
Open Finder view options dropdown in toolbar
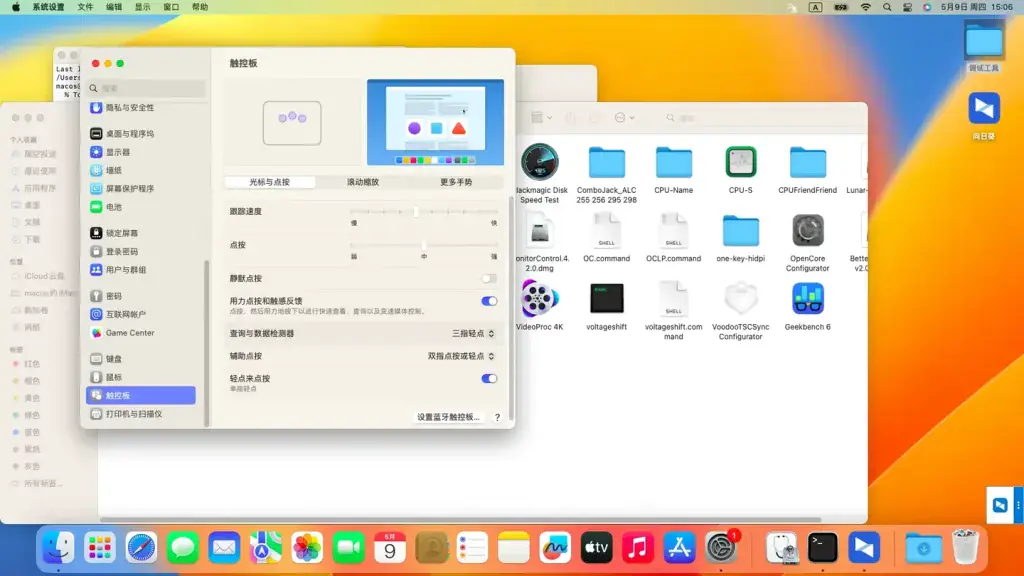(541, 118)
